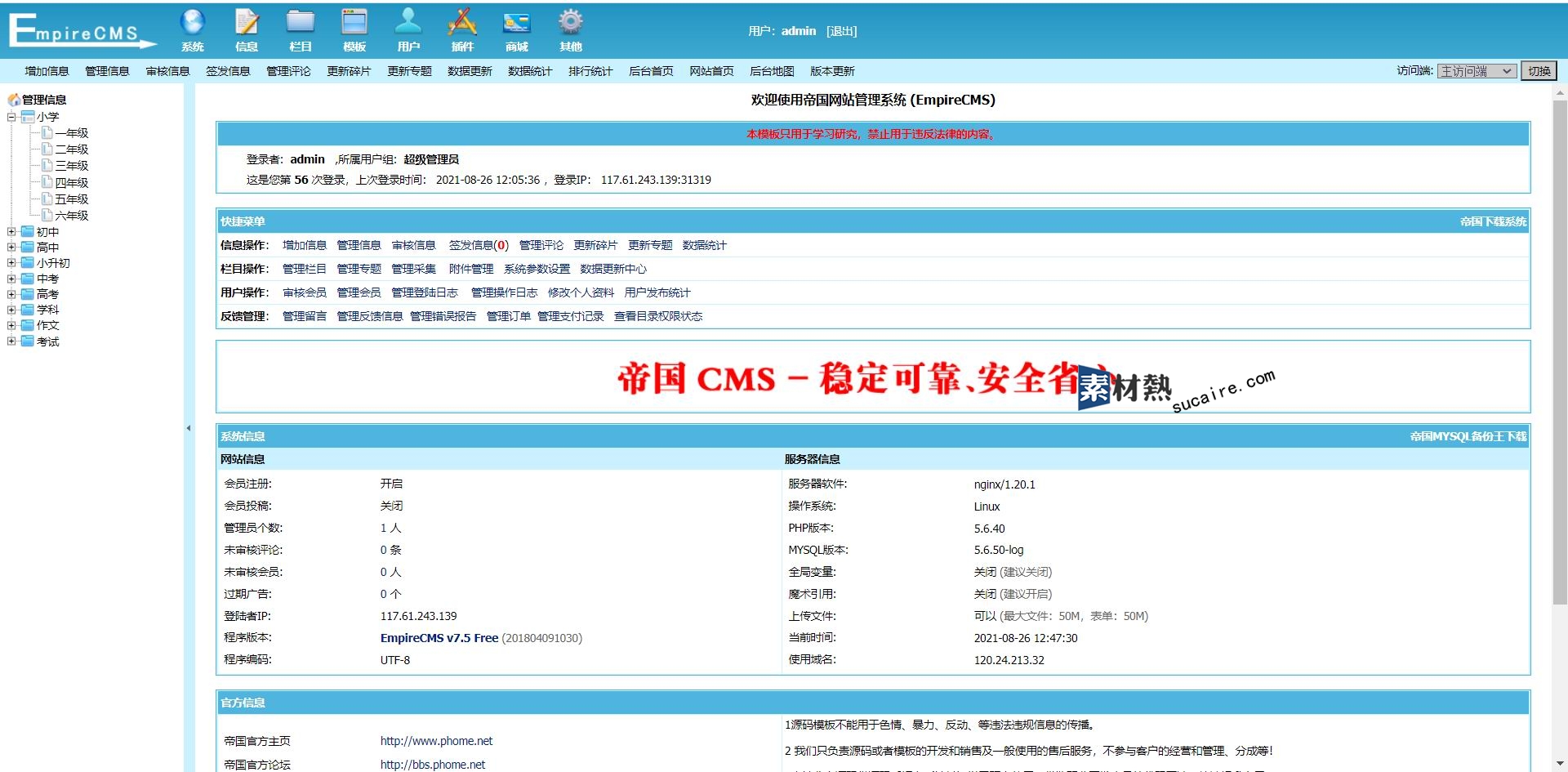Click the 四年级 page icon
Viewport: 1568px width, 772px height.
coord(47,182)
